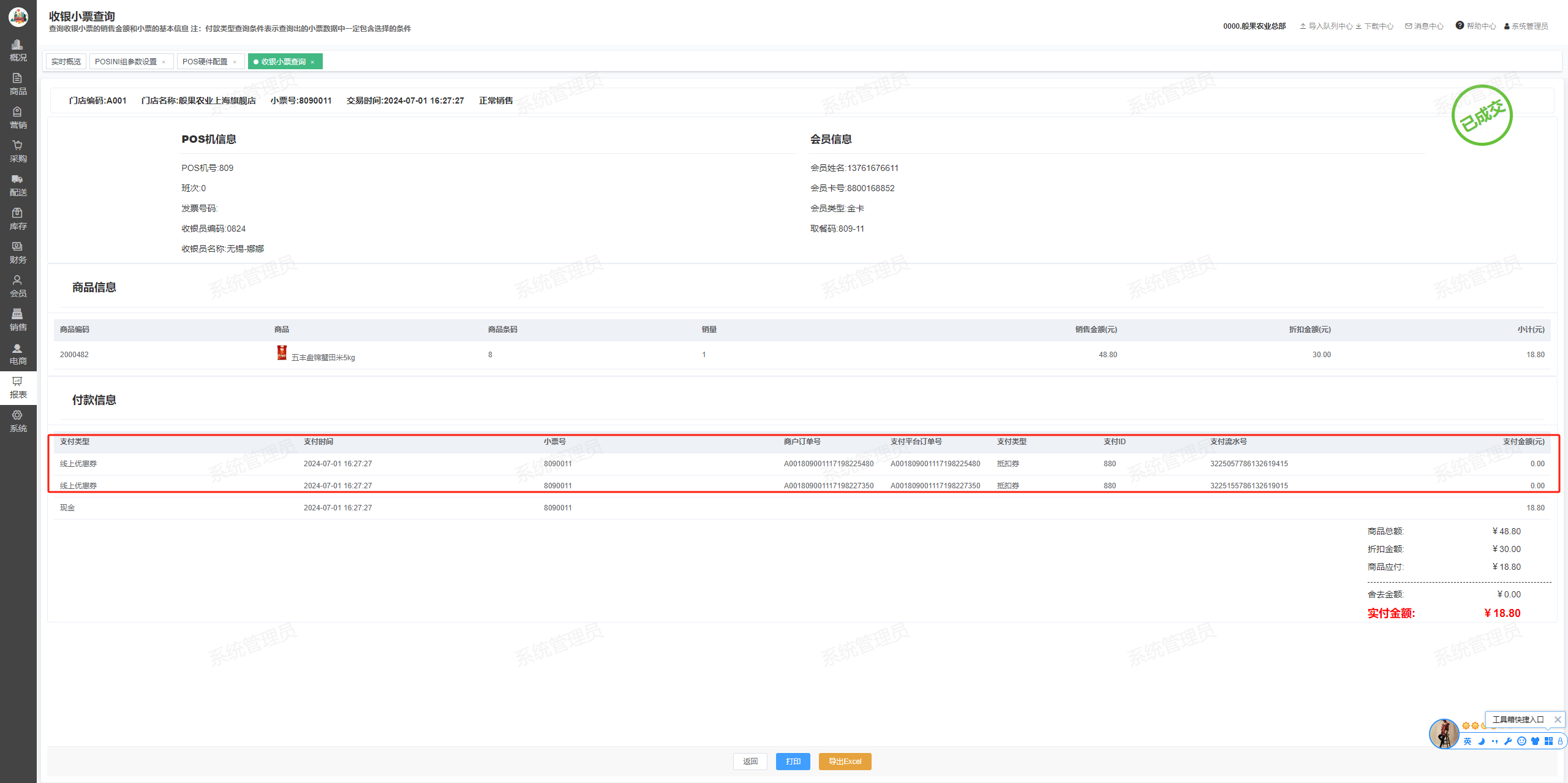Click wrench toolbox icon in IME bar
The height and width of the screenshot is (783, 1568).
(x=1508, y=741)
